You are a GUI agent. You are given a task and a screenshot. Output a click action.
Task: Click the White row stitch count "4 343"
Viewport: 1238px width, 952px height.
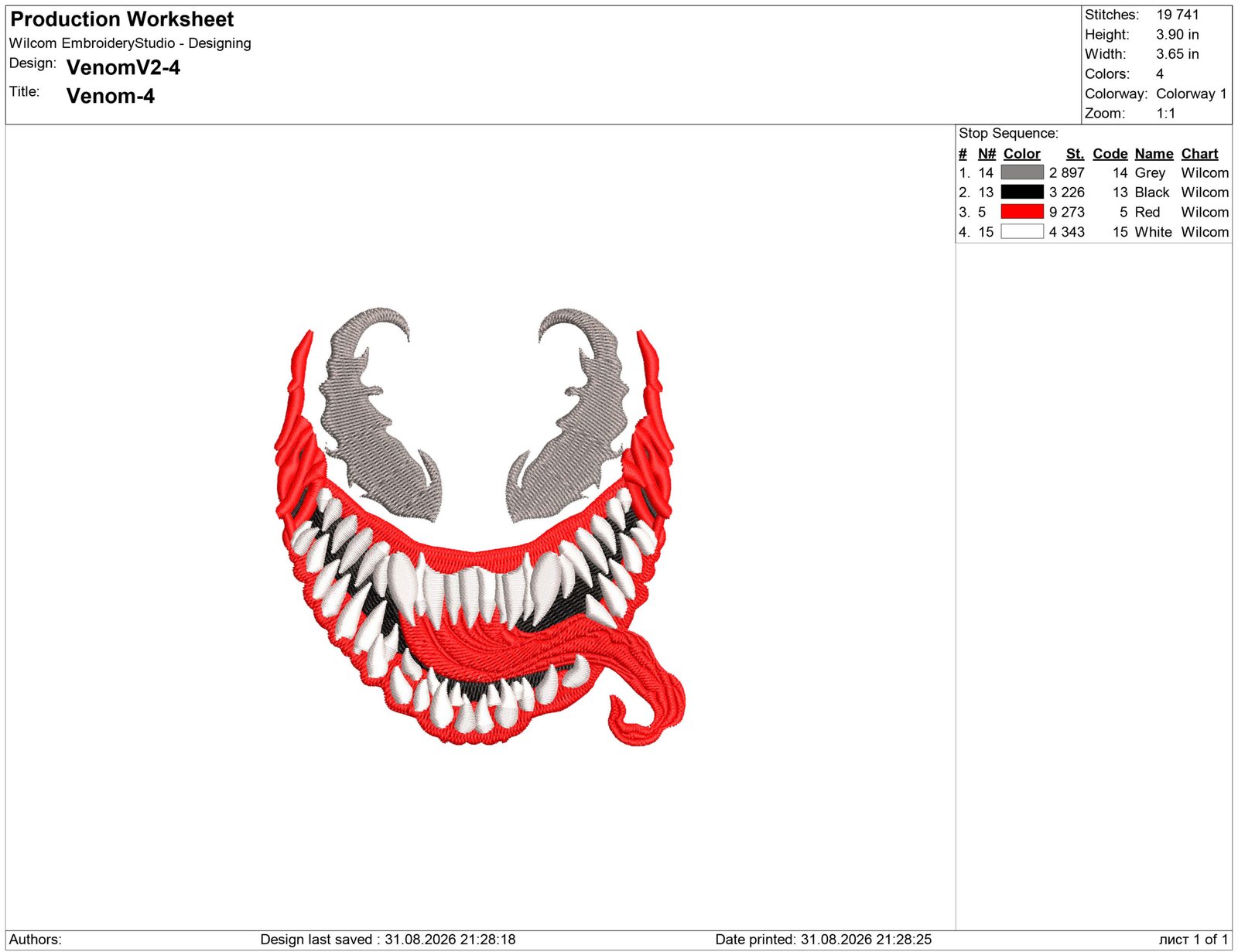point(1067,232)
